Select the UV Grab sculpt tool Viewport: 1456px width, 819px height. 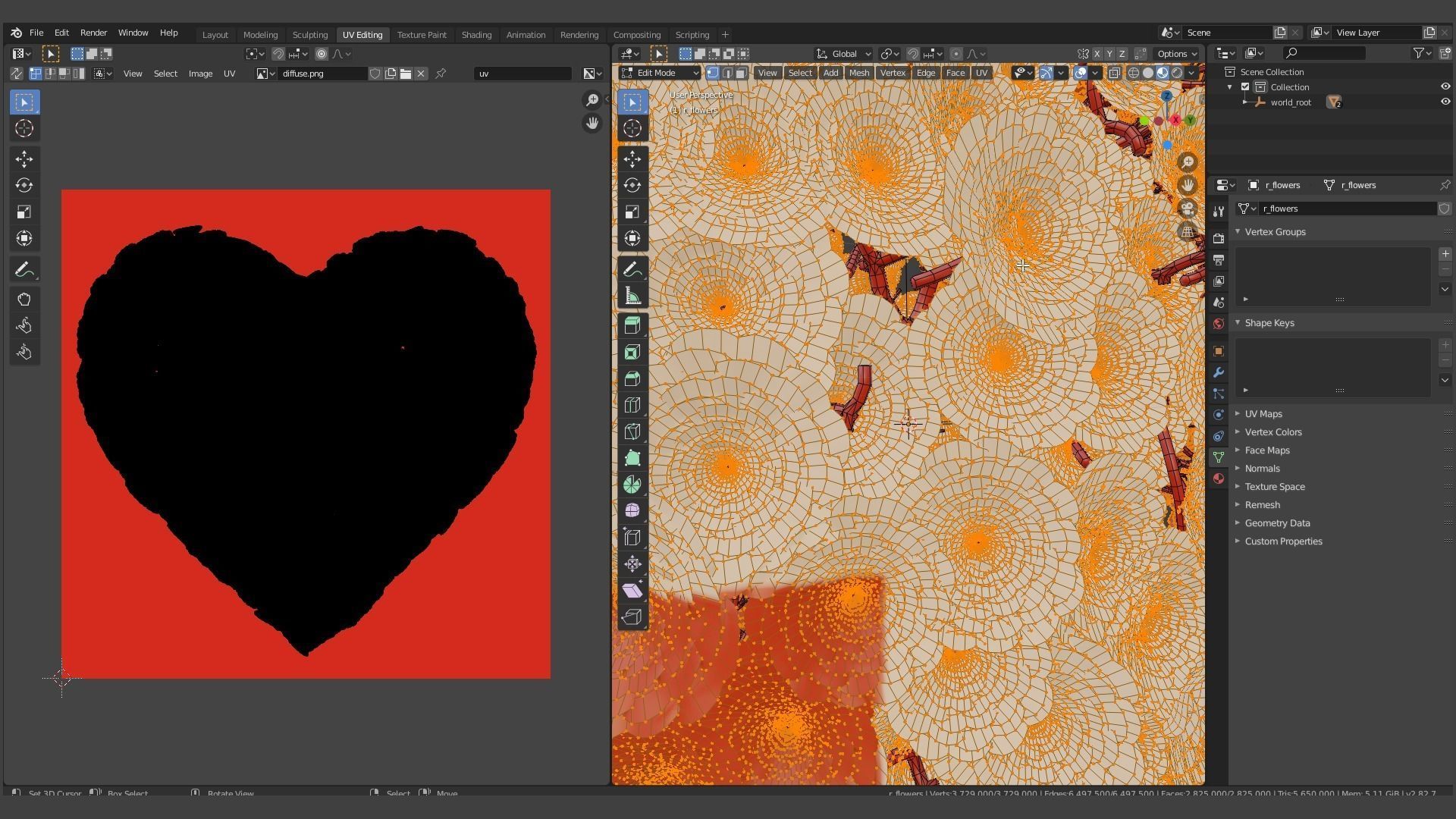click(24, 299)
